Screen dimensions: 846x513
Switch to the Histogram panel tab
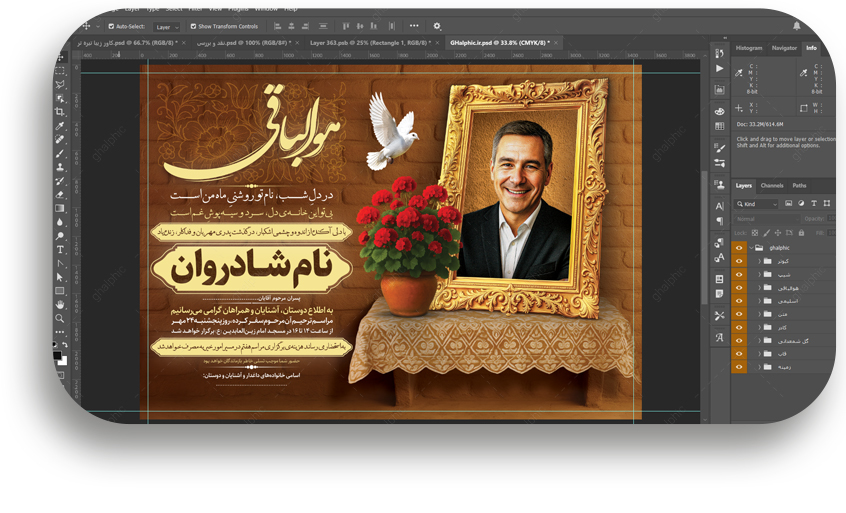click(x=749, y=48)
